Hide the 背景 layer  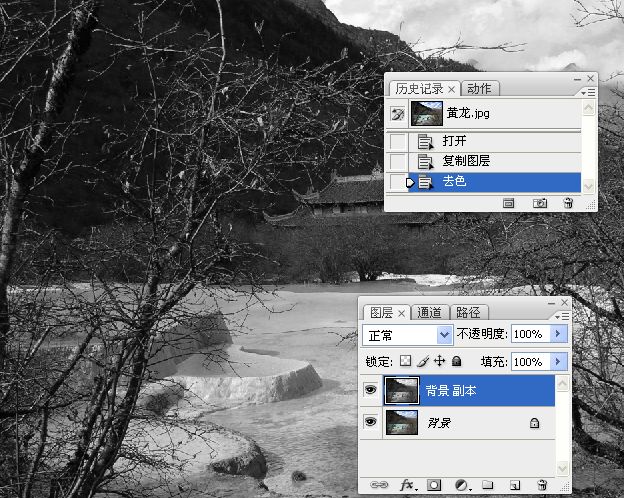[x=370, y=421]
